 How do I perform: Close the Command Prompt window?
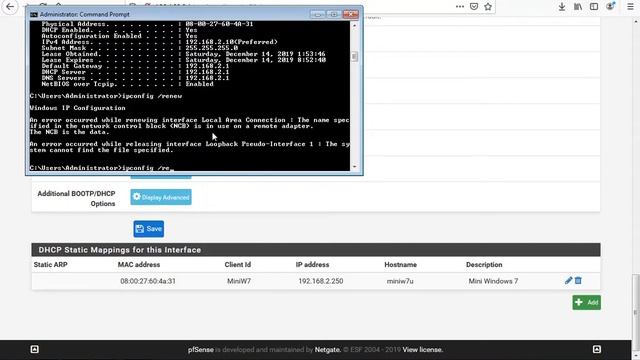click(351, 14)
